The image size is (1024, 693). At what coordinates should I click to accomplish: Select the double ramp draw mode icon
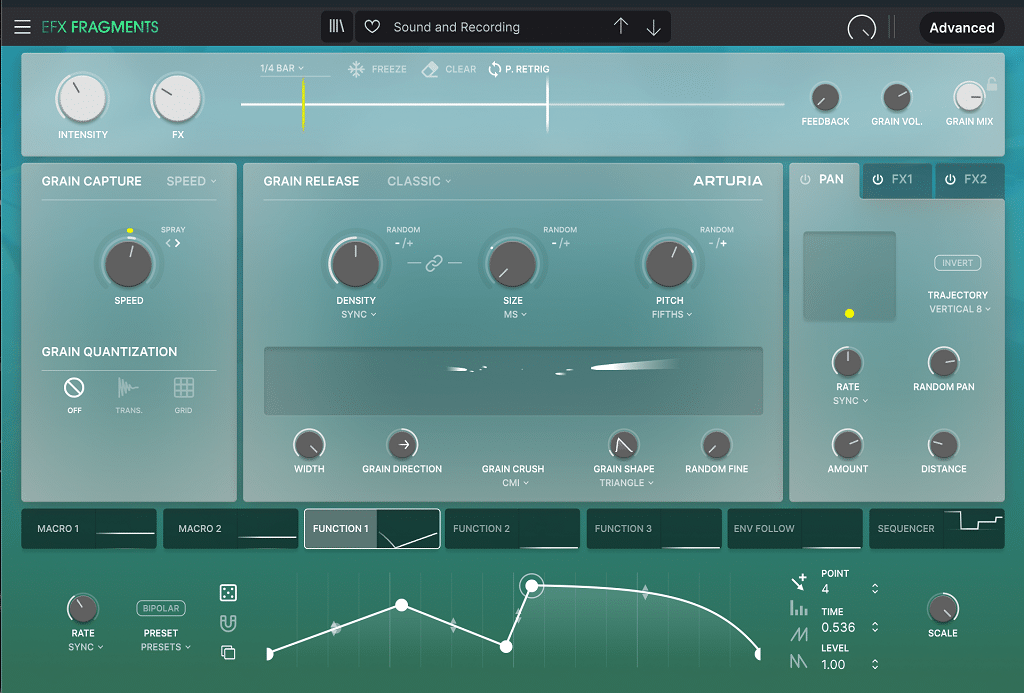click(x=799, y=662)
